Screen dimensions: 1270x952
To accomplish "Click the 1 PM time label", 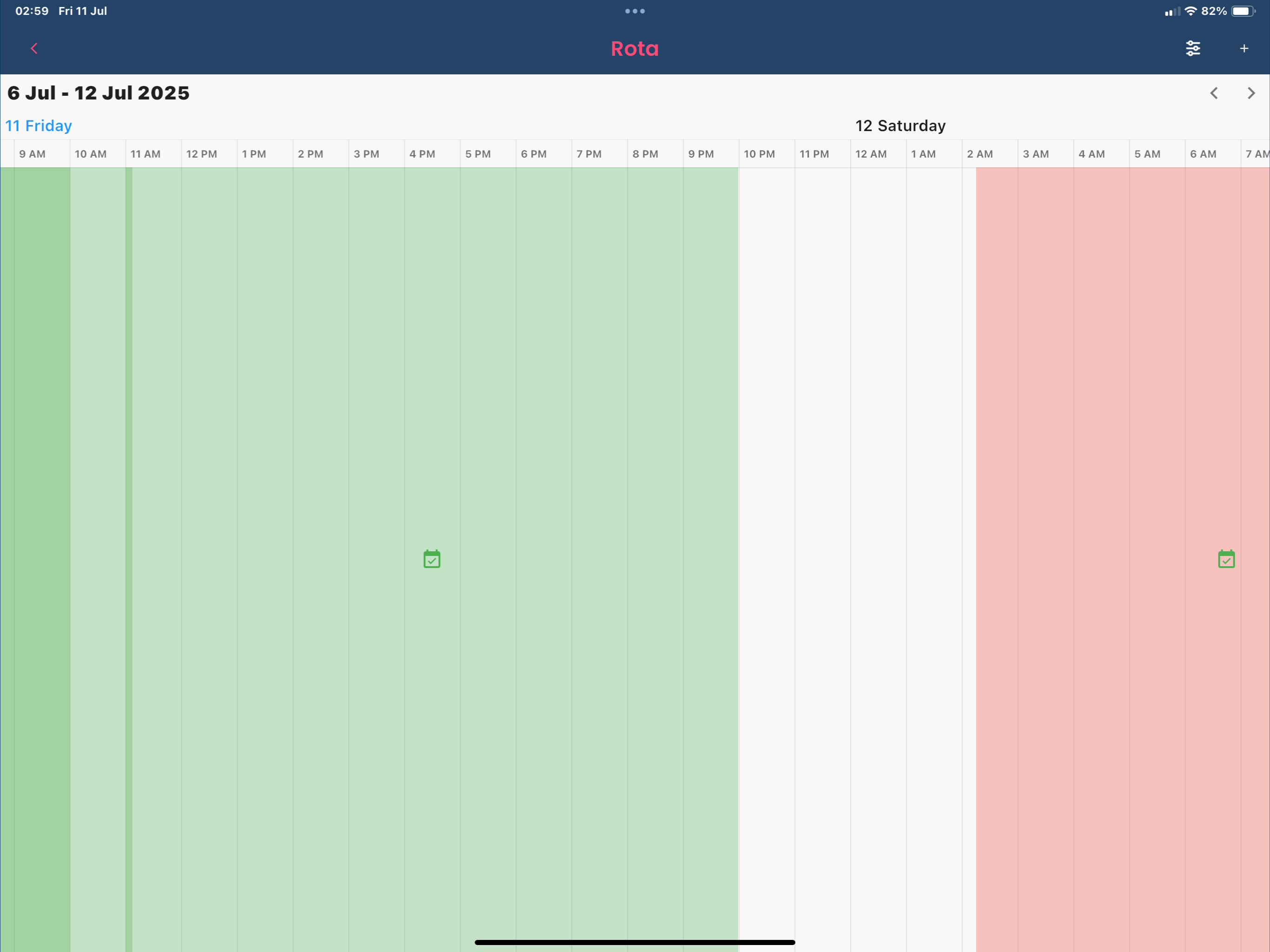I will point(254,154).
